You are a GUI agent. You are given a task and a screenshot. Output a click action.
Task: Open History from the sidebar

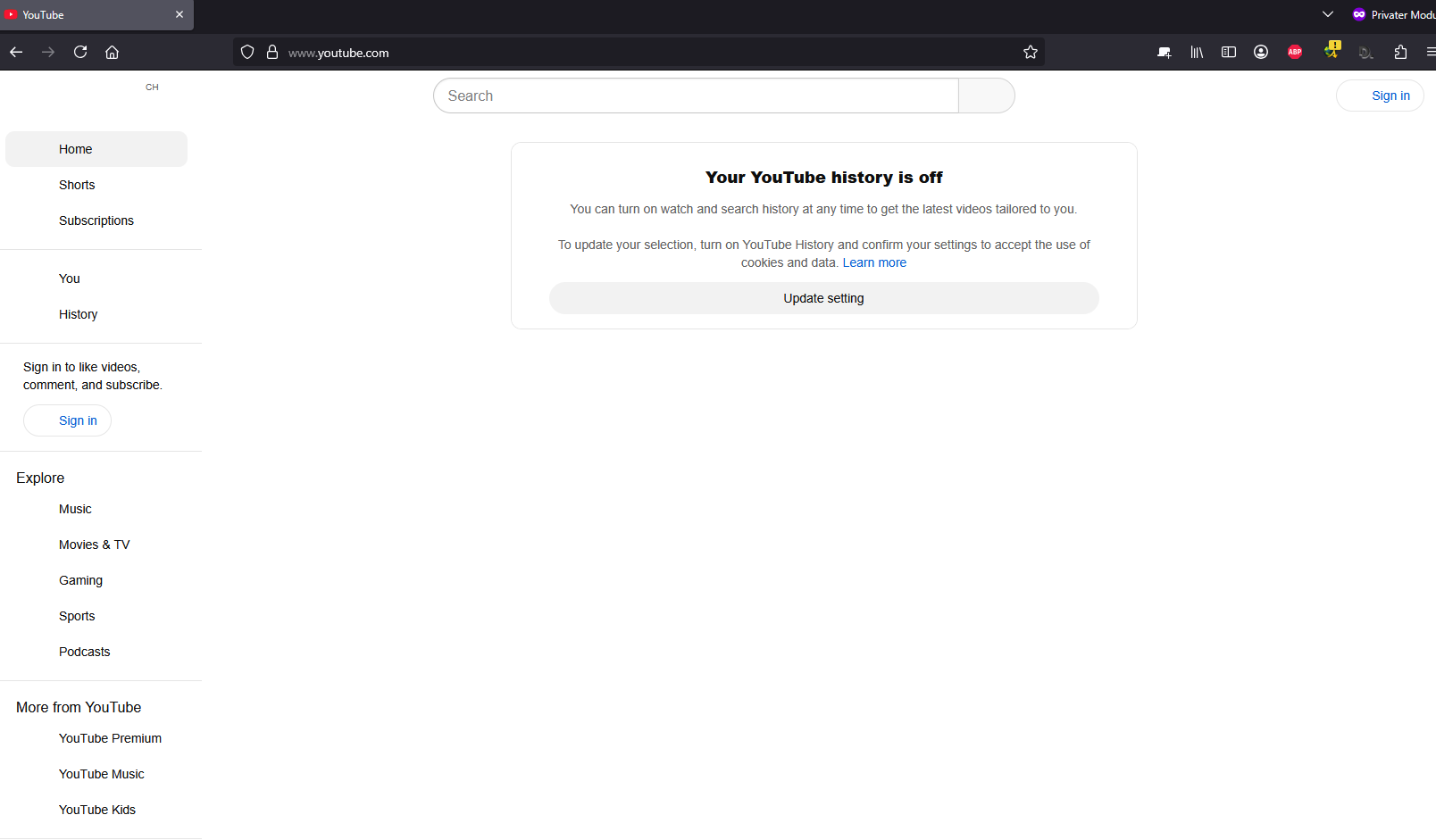[x=79, y=314]
